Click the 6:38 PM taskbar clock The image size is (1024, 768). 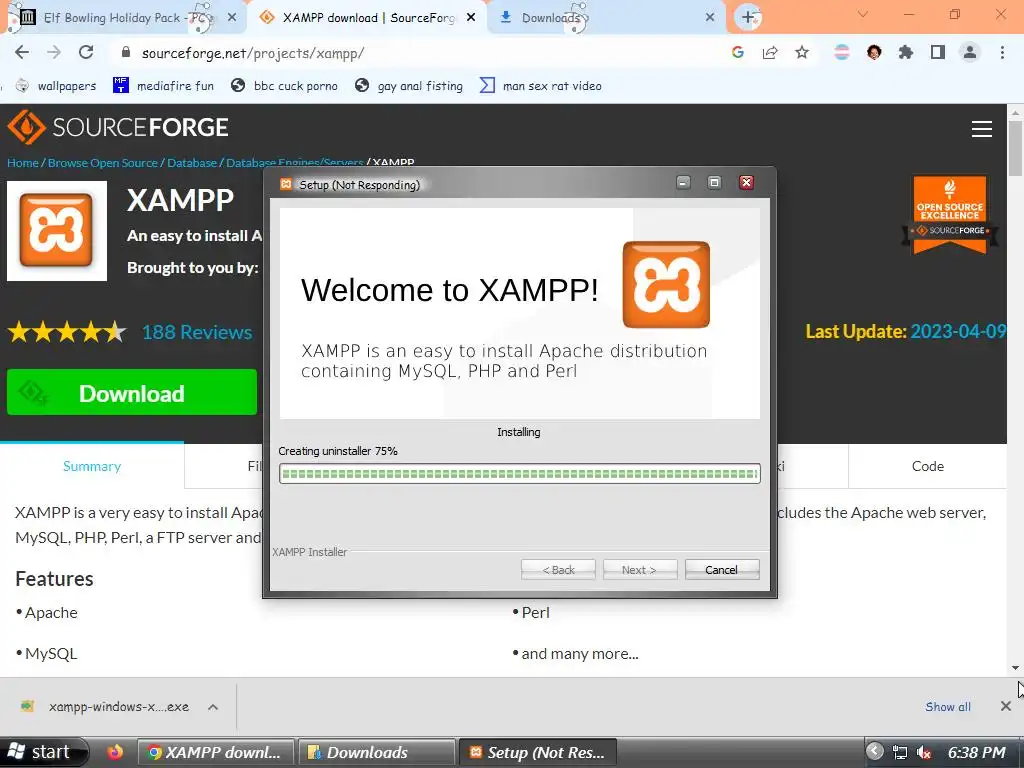(x=976, y=752)
